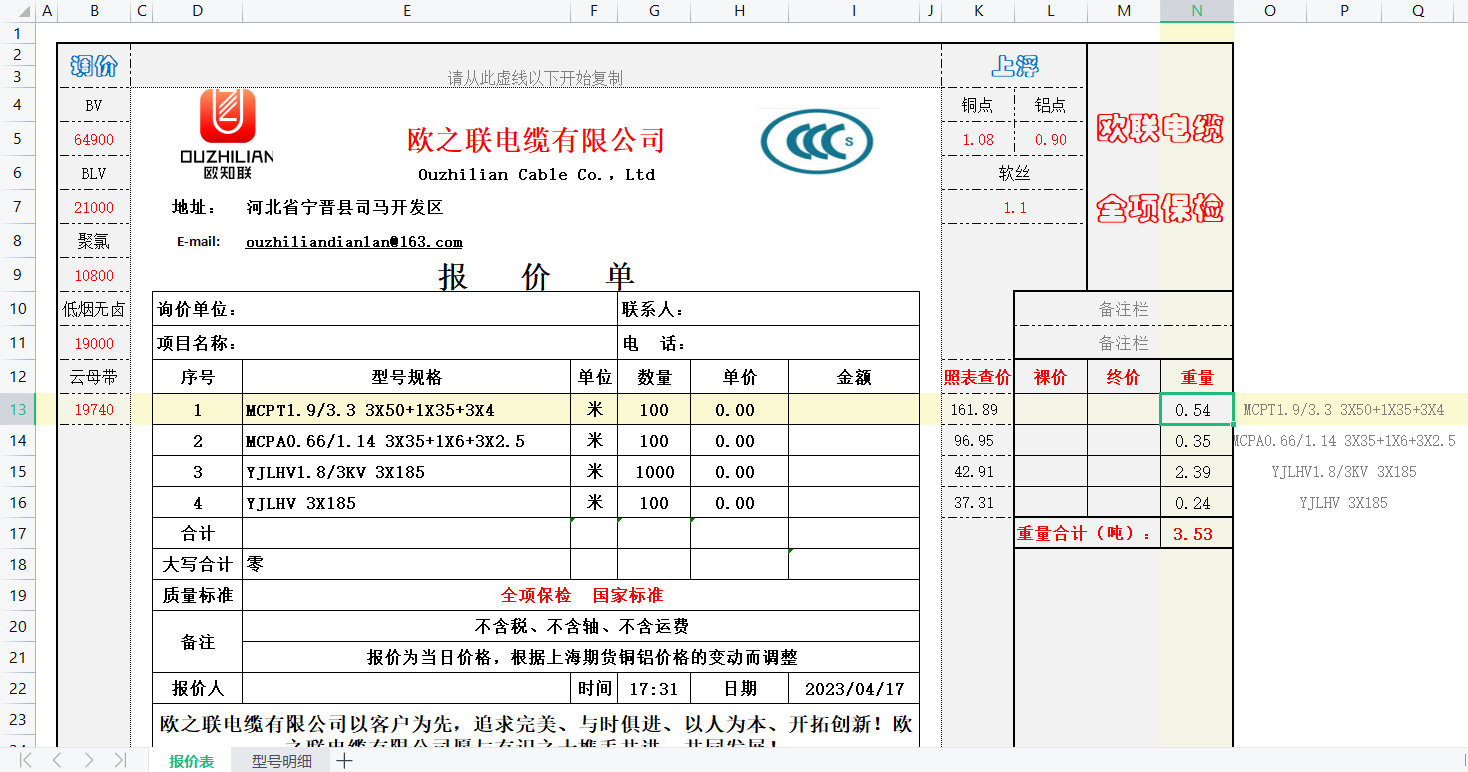Click the 大写合计 value cell 零
The width and height of the screenshot is (1468, 772).
[406, 564]
